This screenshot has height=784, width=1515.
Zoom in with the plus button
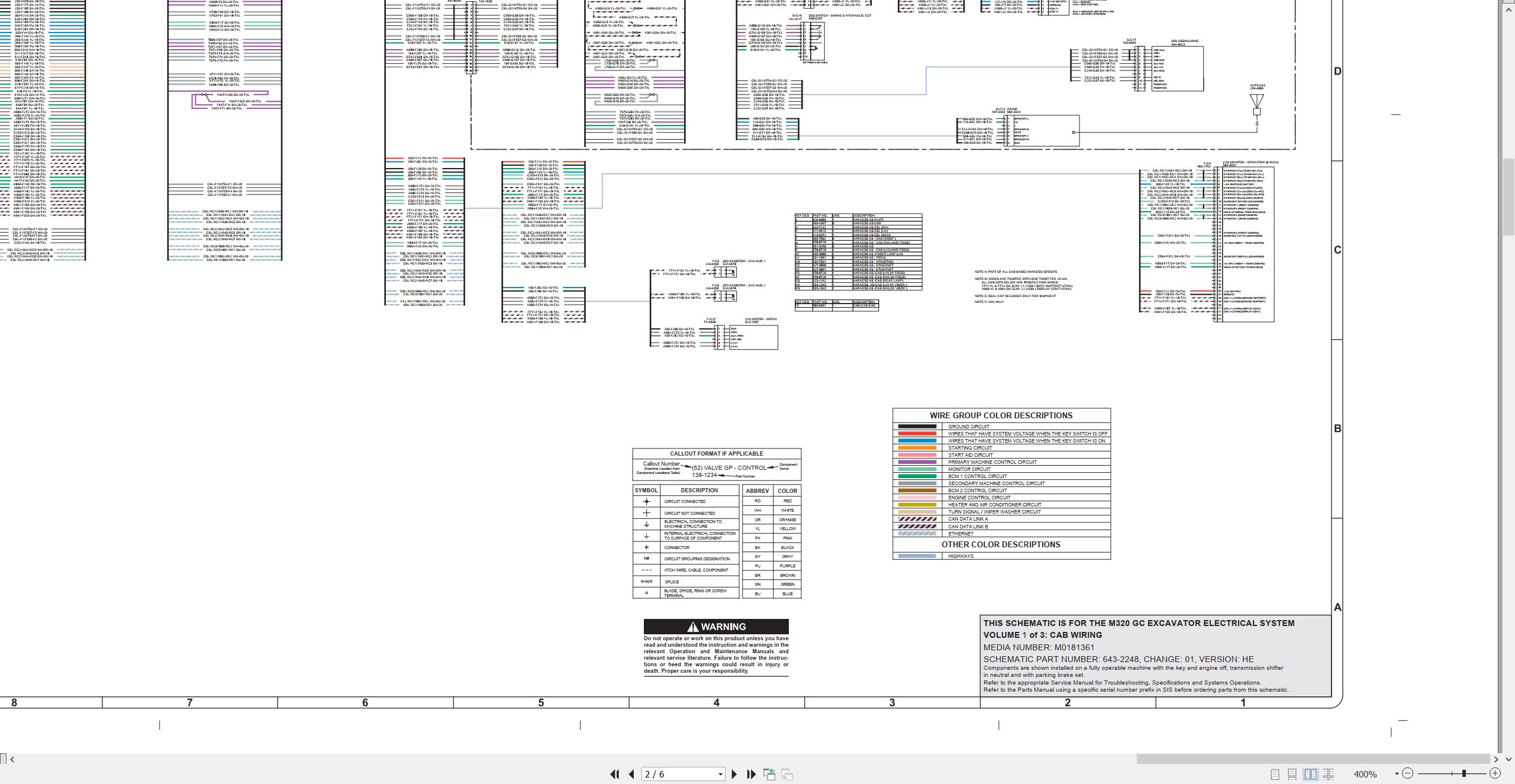pyautogui.click(x=1495, y=773)
